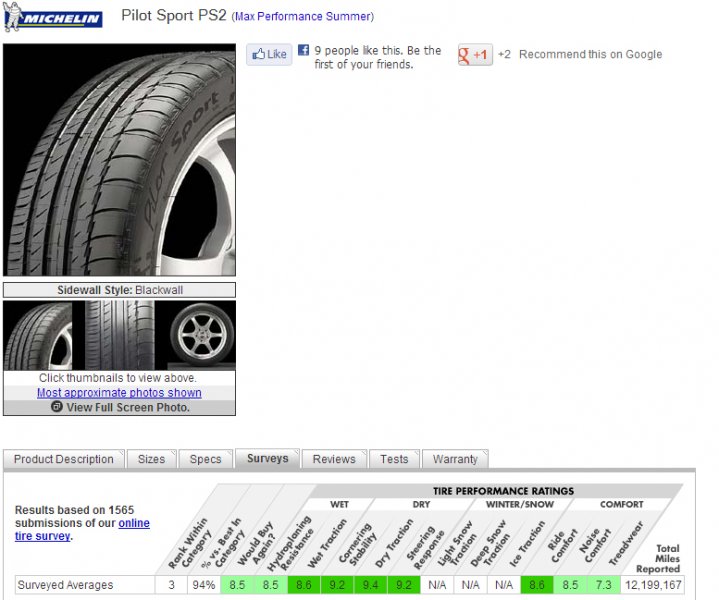Screen dimensions: 719x600
Task: Switch to the Tests tab
Action: coord(394,459)
